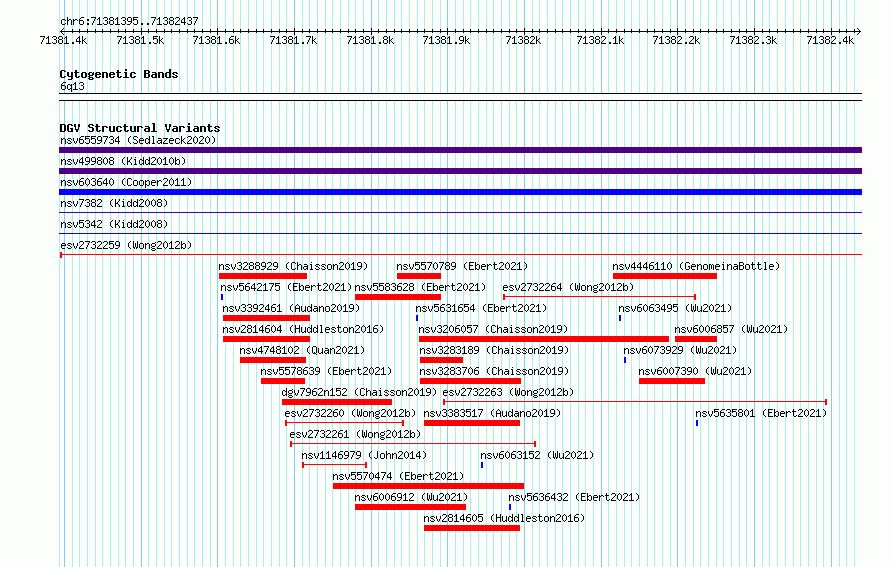Click the 71381.7k ruler tick label
The height and width of the screenshot is (567, 890).
tap(293, 40)
